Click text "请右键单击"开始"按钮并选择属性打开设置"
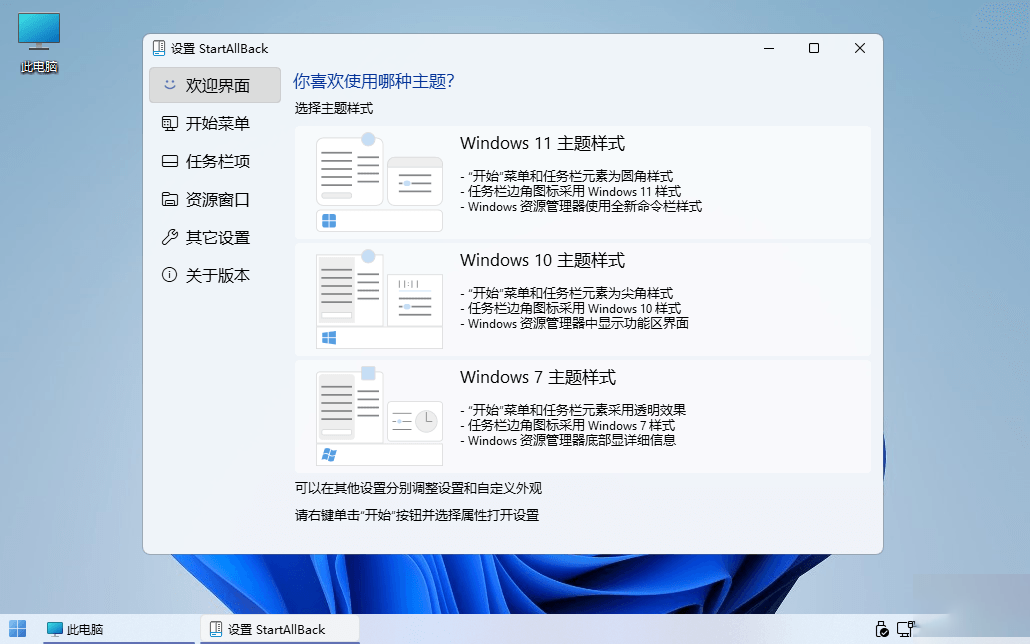Screen dimensions: 1030x644 416,515
